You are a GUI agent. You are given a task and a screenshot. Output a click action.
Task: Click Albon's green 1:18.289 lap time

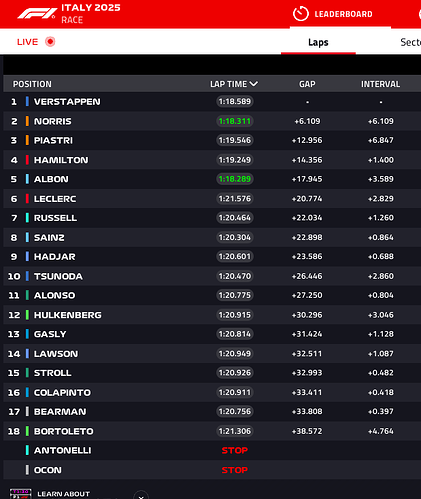pyautogui.click(x=235, y=179)
